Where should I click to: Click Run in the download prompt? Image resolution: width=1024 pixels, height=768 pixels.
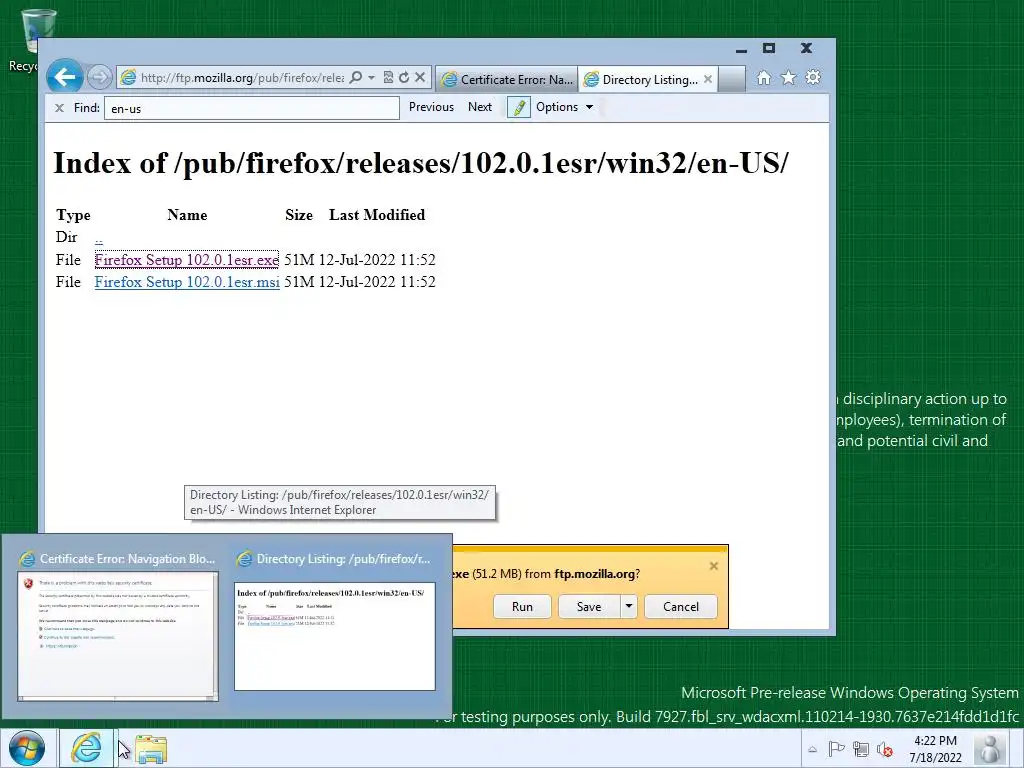tap(522, 607)
